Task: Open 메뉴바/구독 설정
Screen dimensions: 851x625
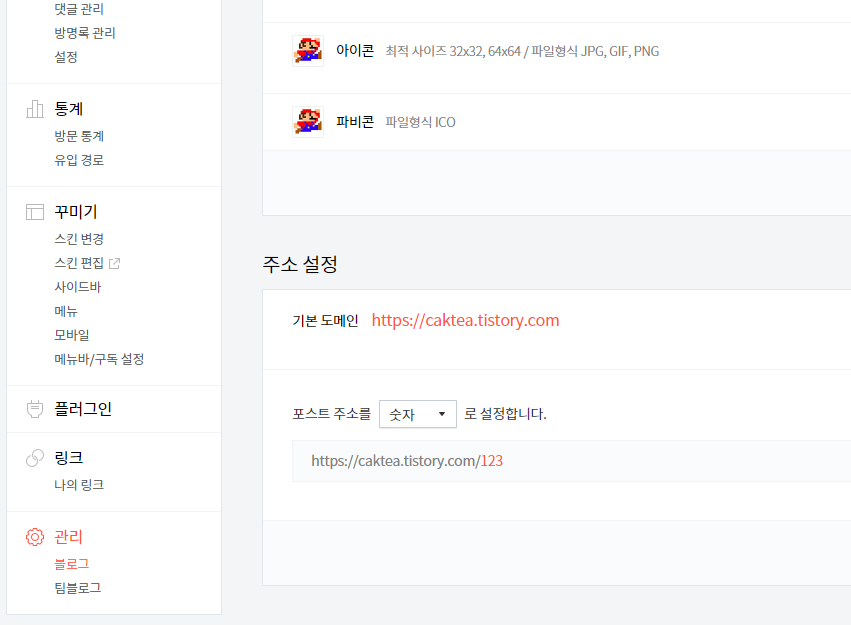Action: tap(99, 359)
